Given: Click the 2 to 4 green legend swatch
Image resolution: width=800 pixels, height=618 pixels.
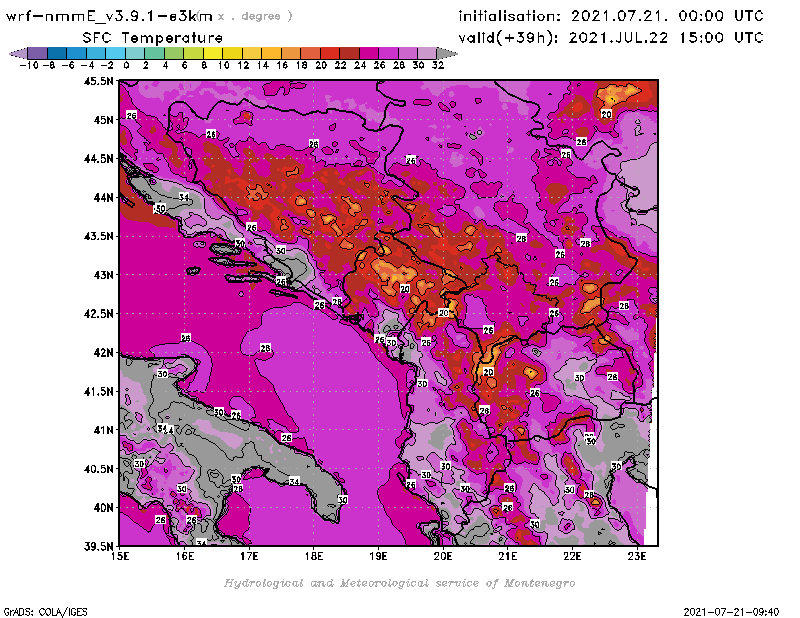Looking at the screenshot, I should click(x=155, y=54).
